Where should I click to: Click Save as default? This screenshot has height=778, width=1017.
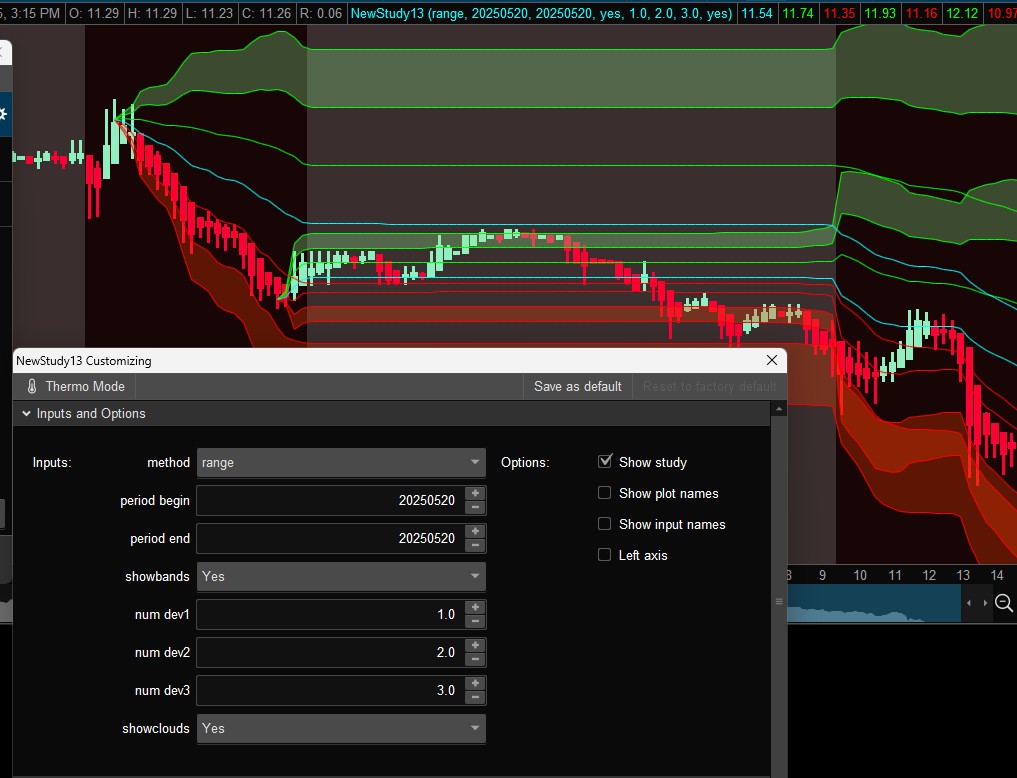(x=577, y=386)
